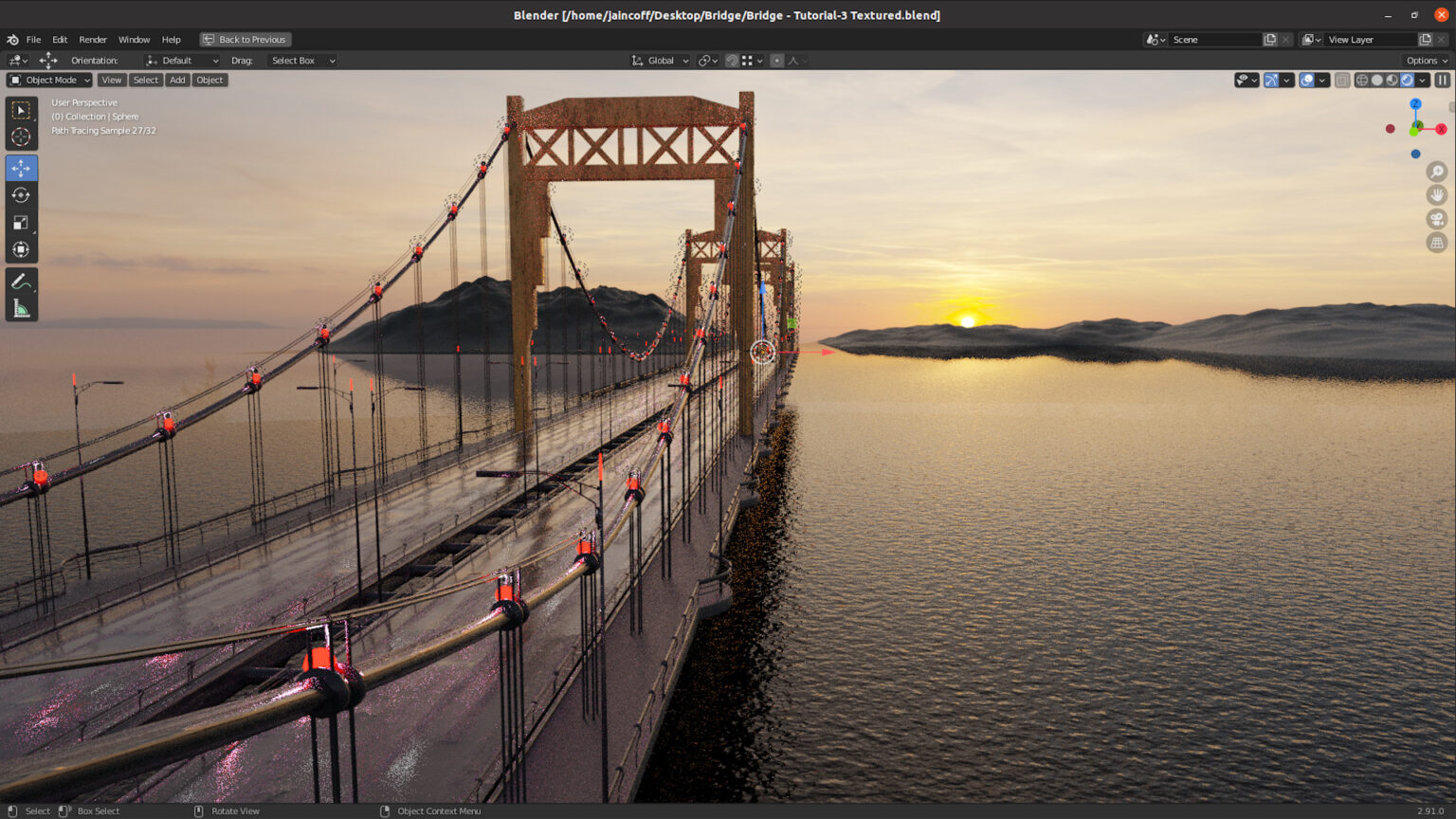Select the Move tool in the left toolbar
Viewport: 1456px width, 819px height.
click(x=21, y=167)
